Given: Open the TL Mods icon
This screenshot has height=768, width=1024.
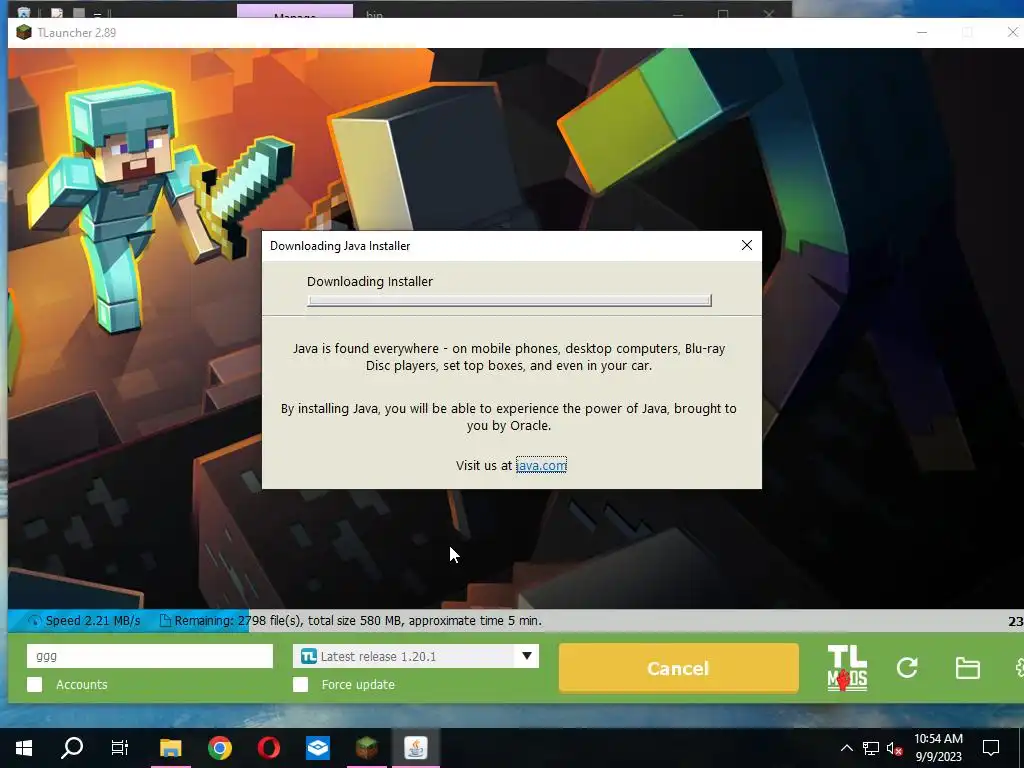Looking at the screenshot, I should (x=847, y=668).
